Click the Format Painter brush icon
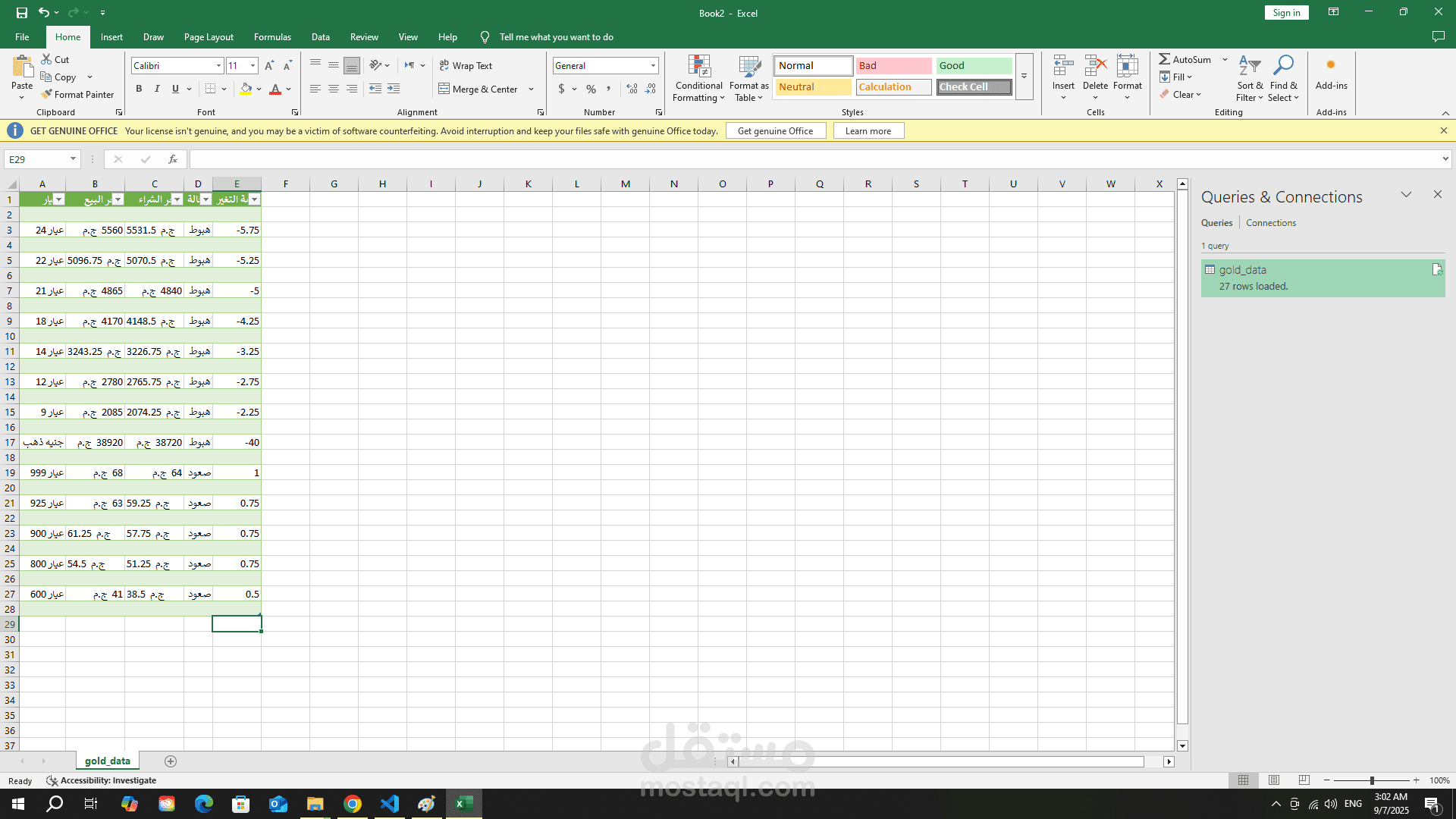Image resolution: width=1456 pixels, height=819 pixels. click(x=47, y=94)
